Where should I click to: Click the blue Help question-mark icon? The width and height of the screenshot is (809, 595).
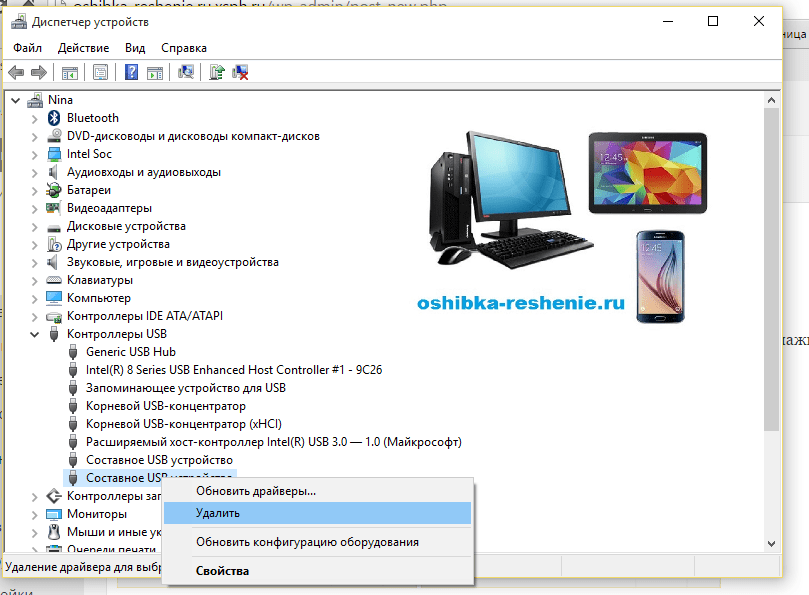tap(132, 72)
